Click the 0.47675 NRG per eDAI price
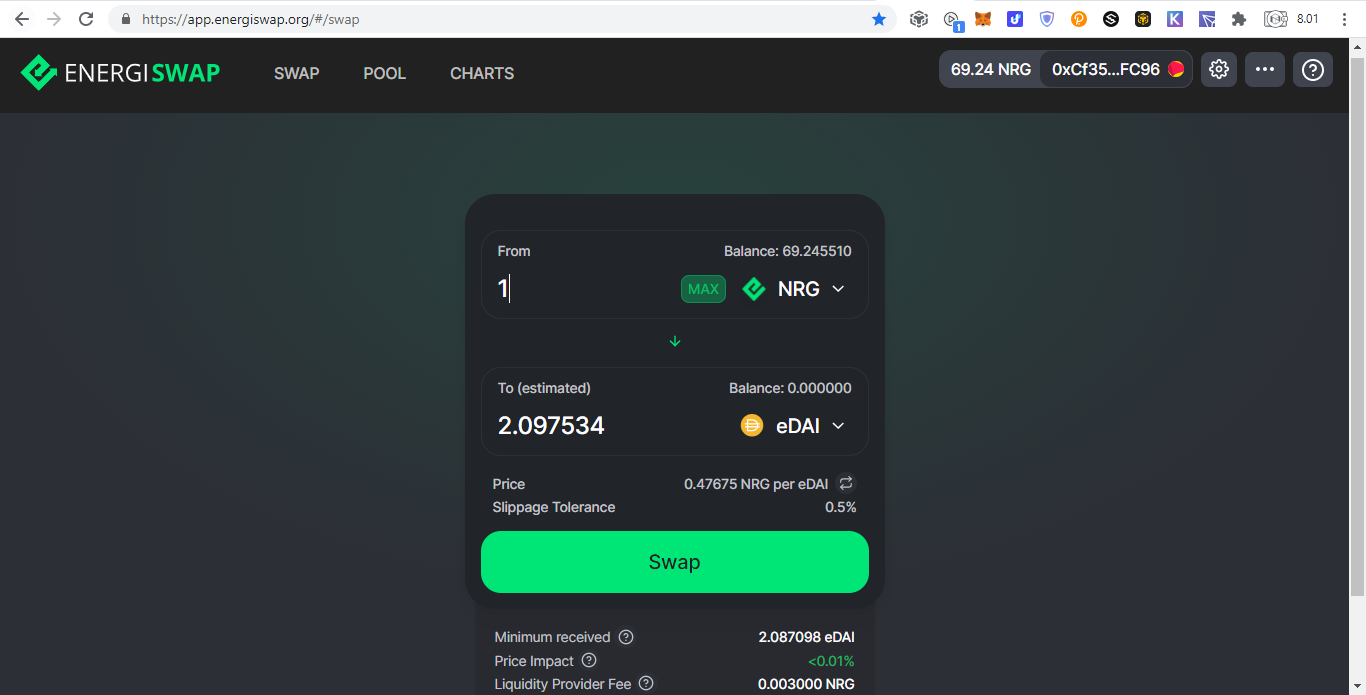The image size is (1366, 695). (756, 484)
